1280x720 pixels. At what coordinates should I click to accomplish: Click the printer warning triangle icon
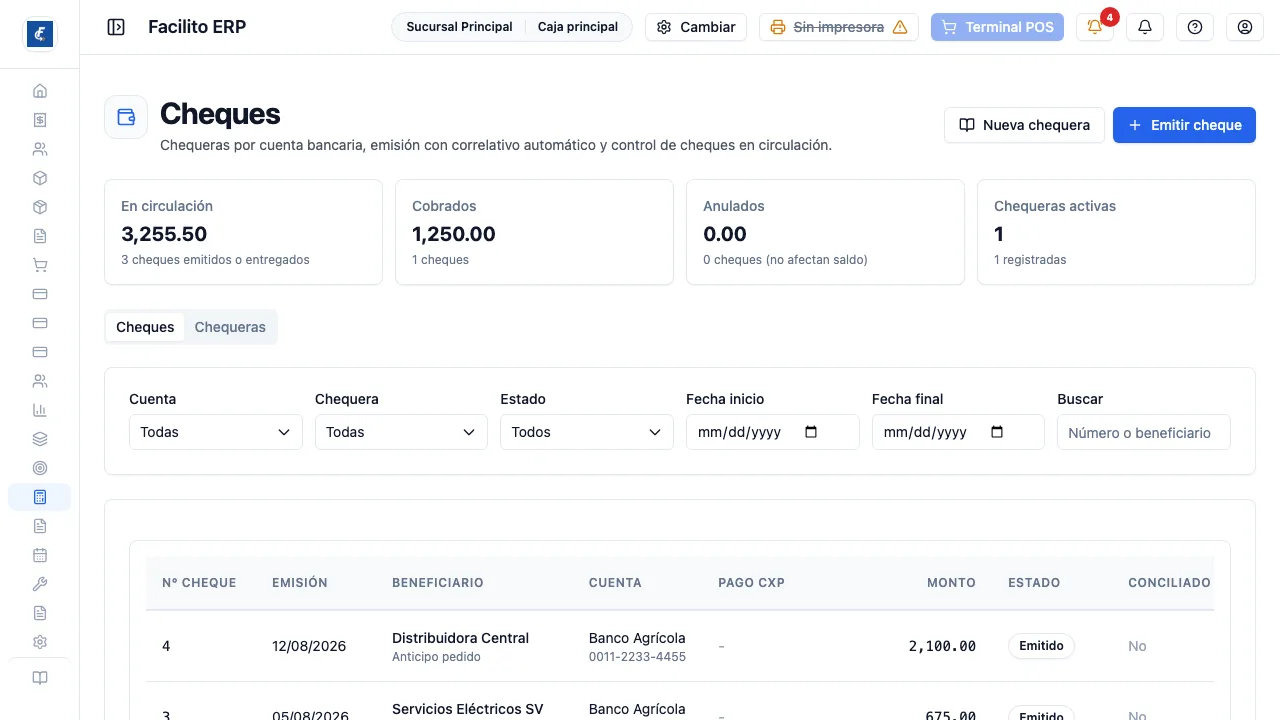click(x=900, y=27)
